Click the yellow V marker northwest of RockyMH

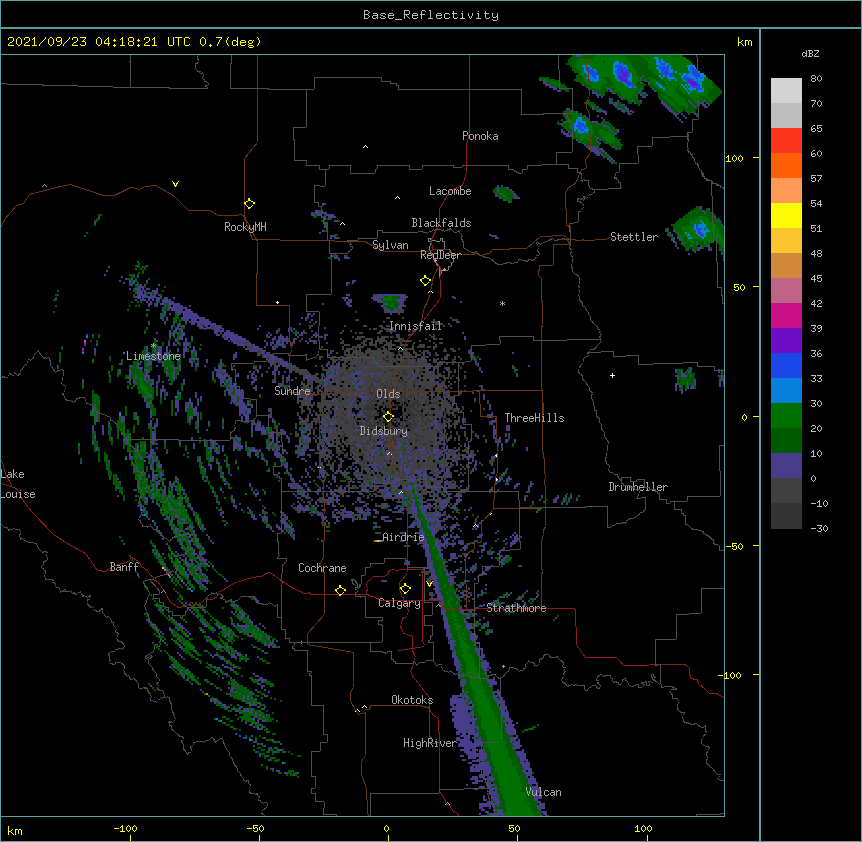coord(175,184)
